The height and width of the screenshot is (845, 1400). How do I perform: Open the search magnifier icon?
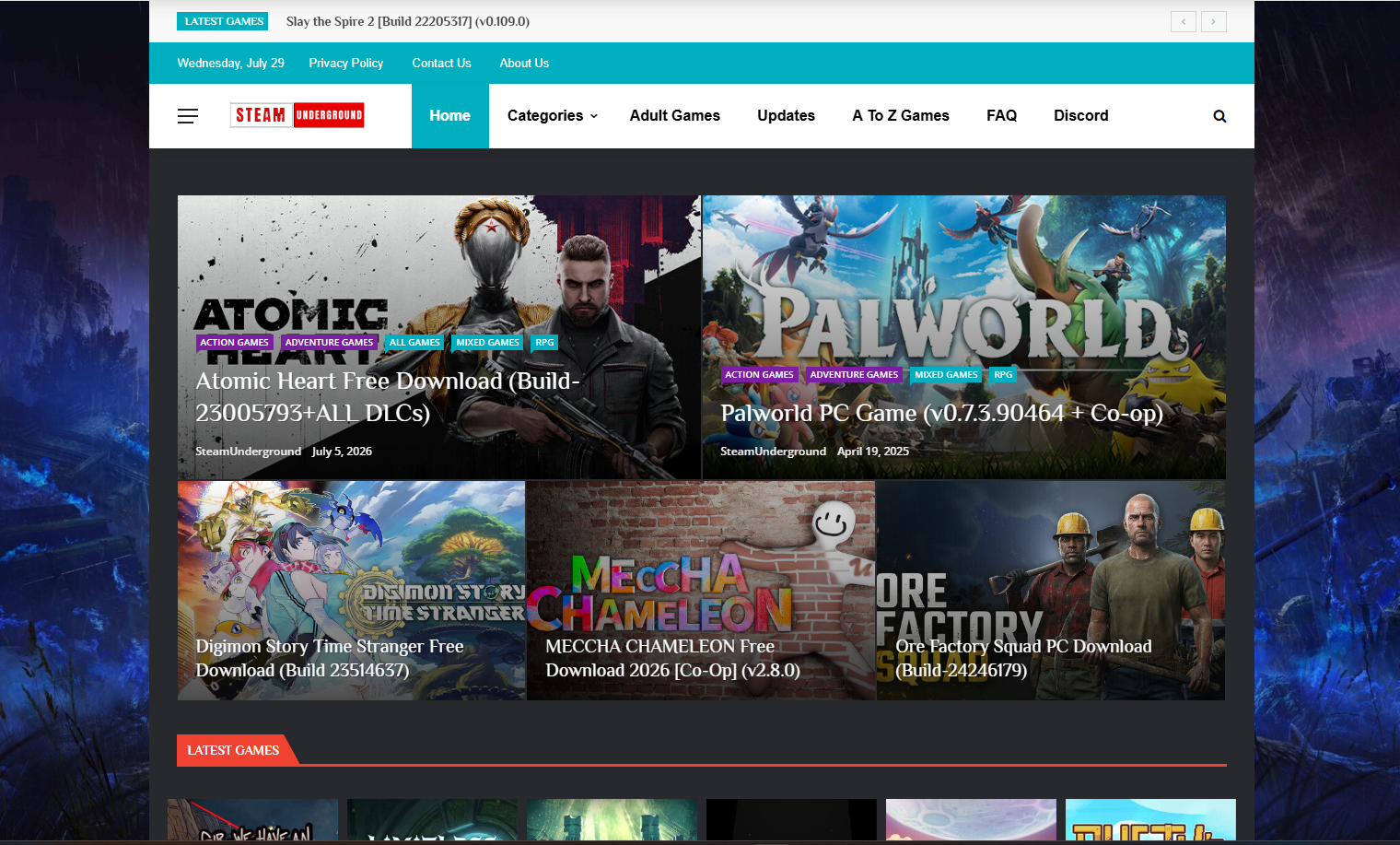pos(1219,116)
